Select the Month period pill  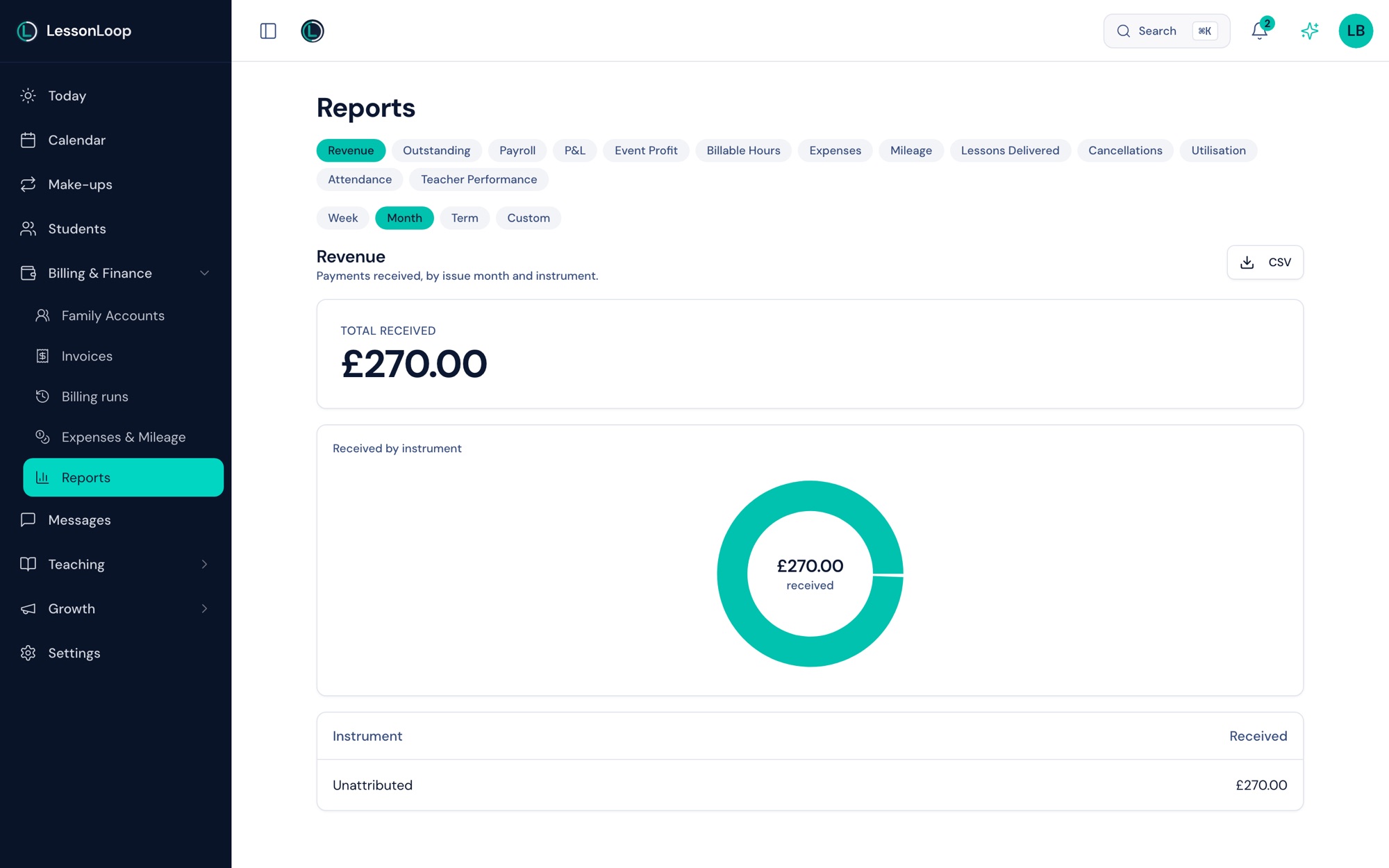tap(404, 218)
